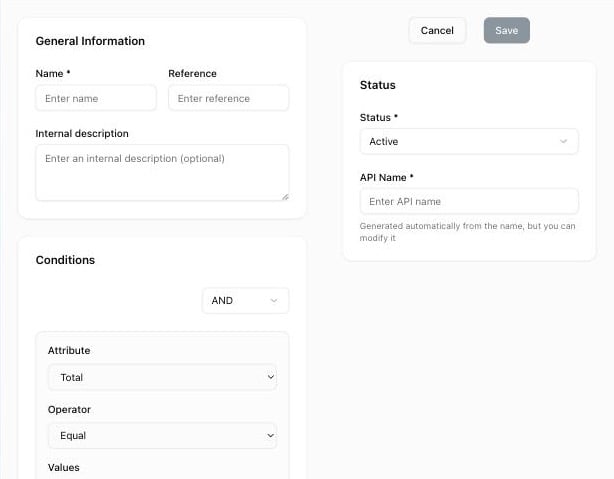Focus the Enter name input field
The image size is (614, 479).
(x=96, y=98)
